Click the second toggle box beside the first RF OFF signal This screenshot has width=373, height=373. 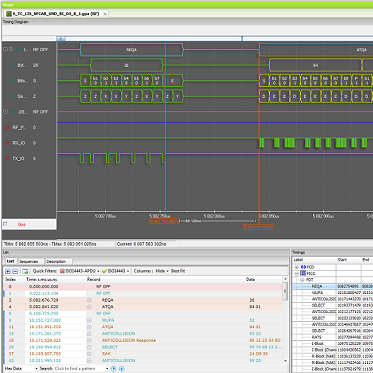(11, 49)
